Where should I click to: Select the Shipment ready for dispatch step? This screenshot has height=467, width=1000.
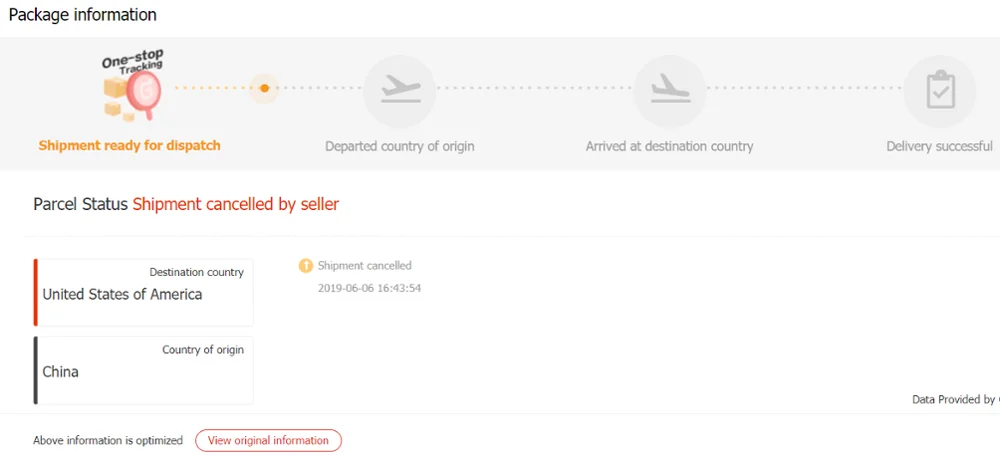[130, 146]
